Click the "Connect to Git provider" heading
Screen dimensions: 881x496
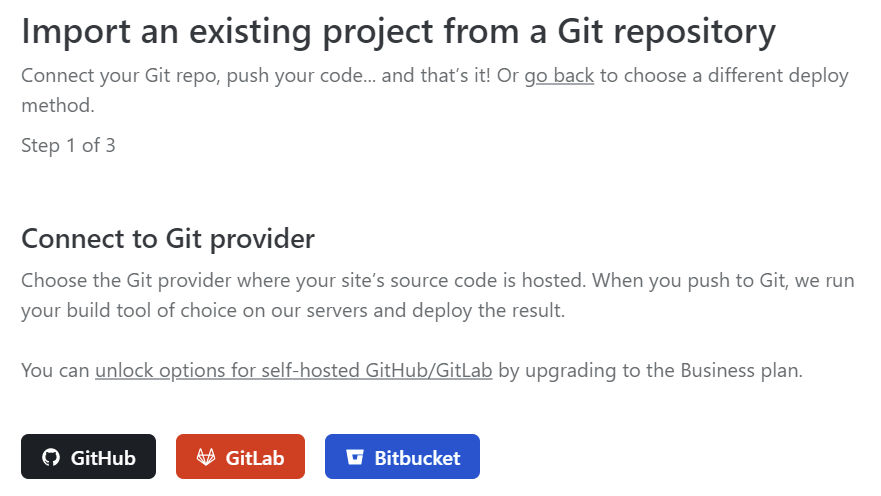pyautogui.click(x=168, y=239)
